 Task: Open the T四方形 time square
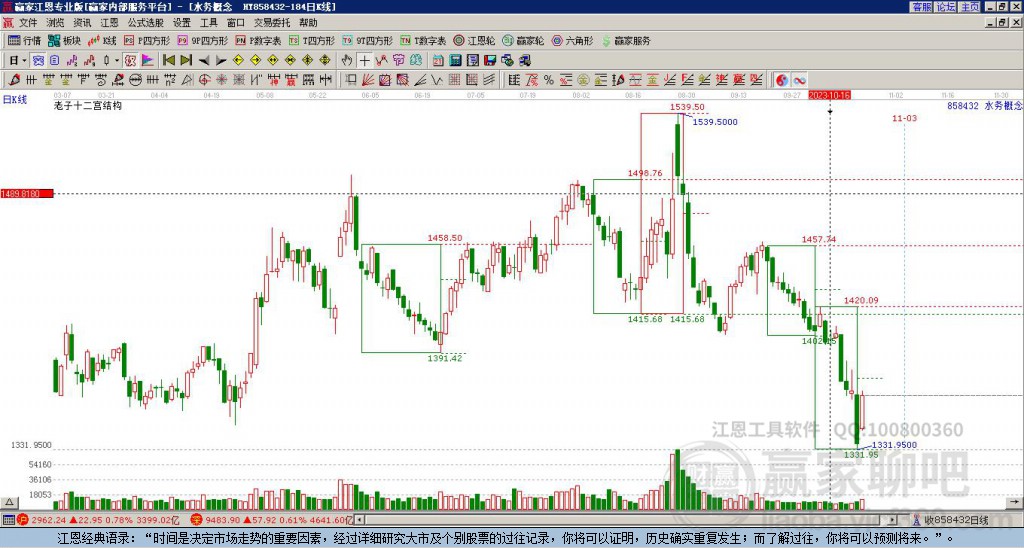pos(312,40)
